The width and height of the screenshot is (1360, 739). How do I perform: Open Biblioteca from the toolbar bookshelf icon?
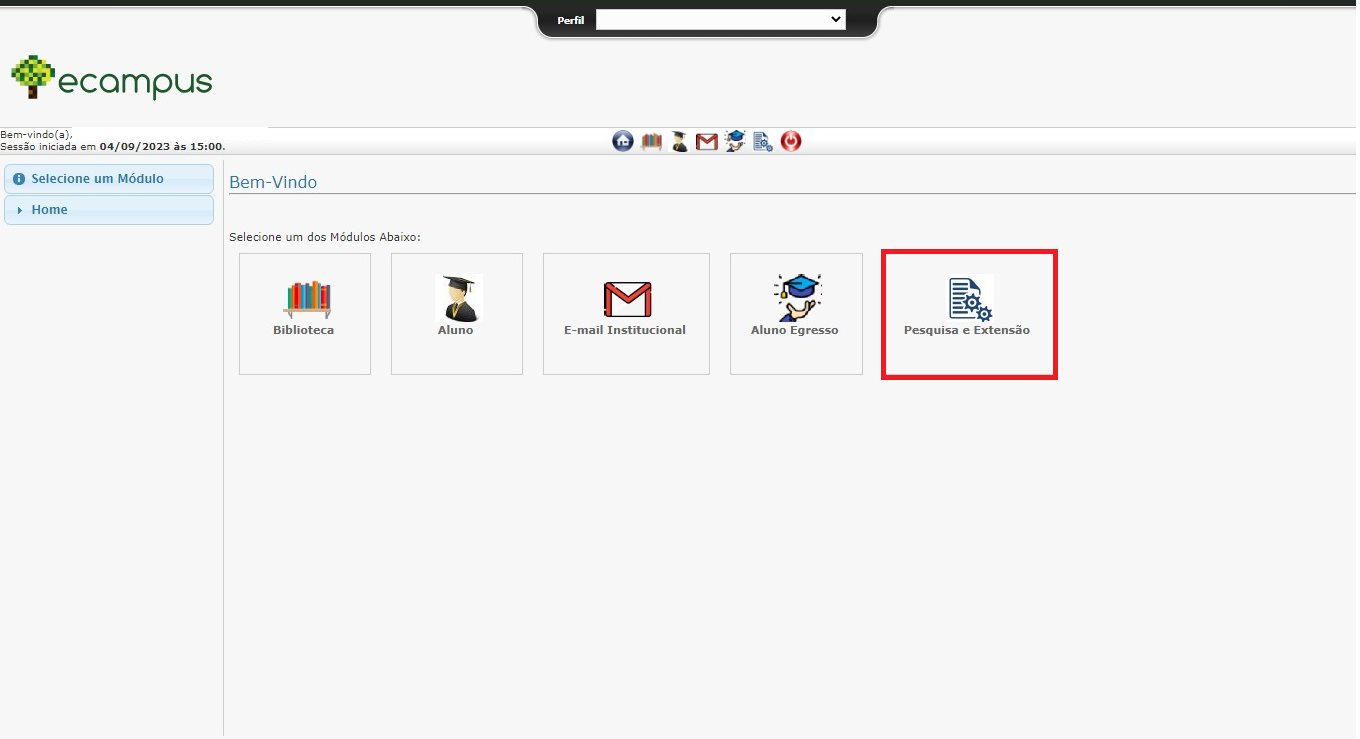pyautogui.click(x=651, y=142)
